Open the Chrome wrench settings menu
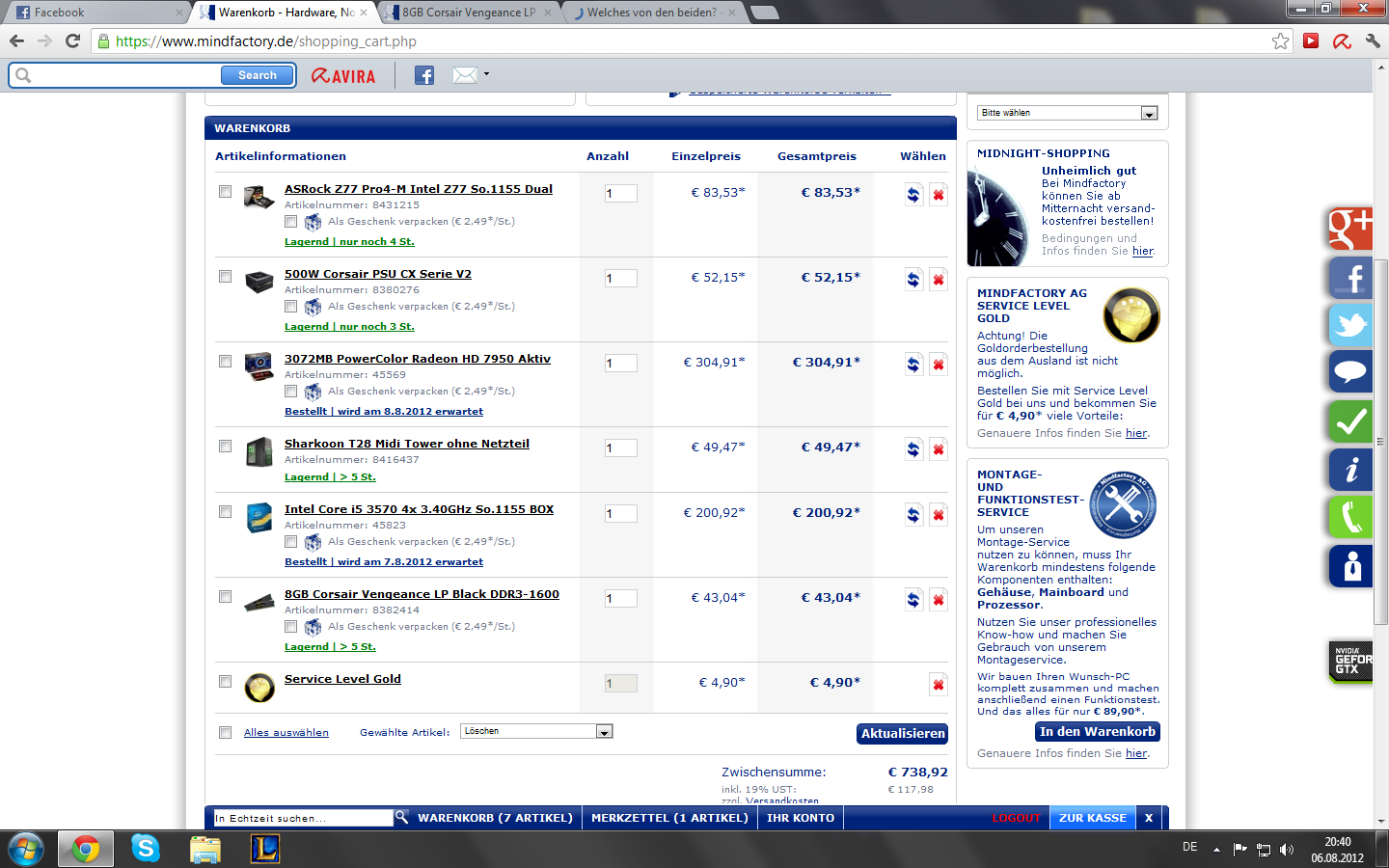The image size is (1389, 868). click(1373, 41)
